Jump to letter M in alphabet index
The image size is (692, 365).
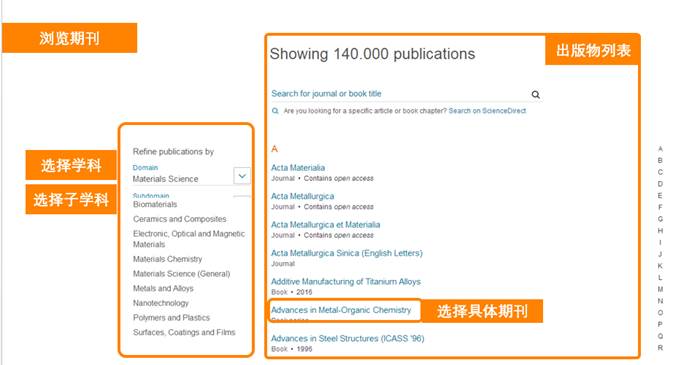[660, 289]
